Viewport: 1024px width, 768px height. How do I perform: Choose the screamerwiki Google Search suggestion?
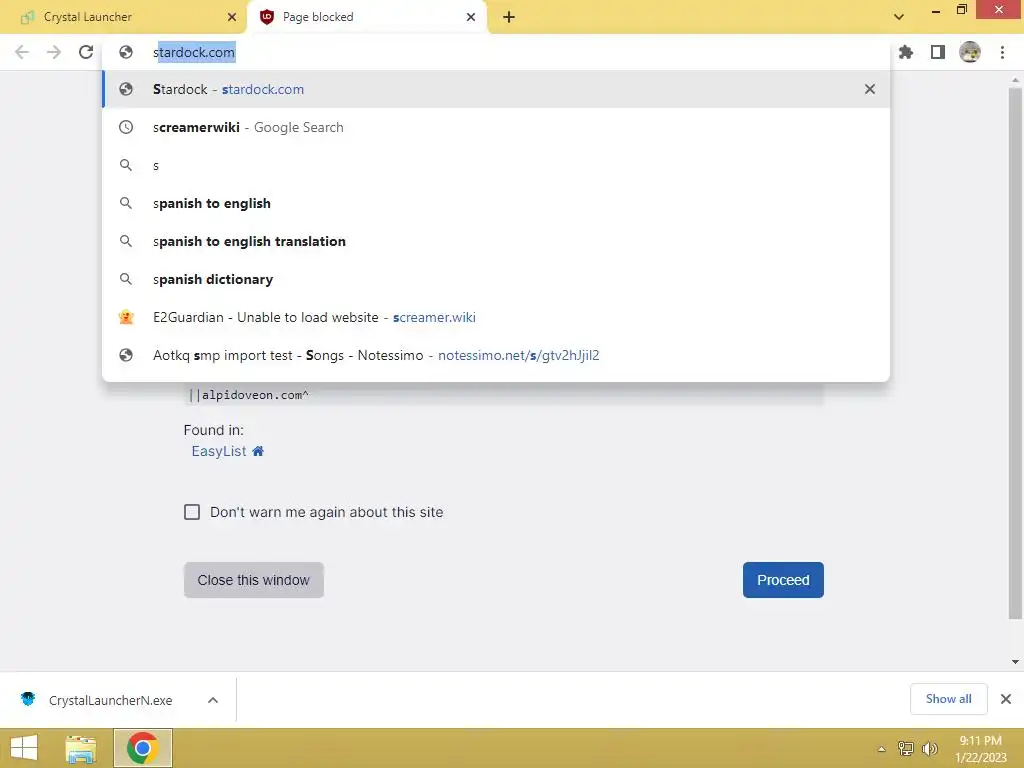point(495,127)
